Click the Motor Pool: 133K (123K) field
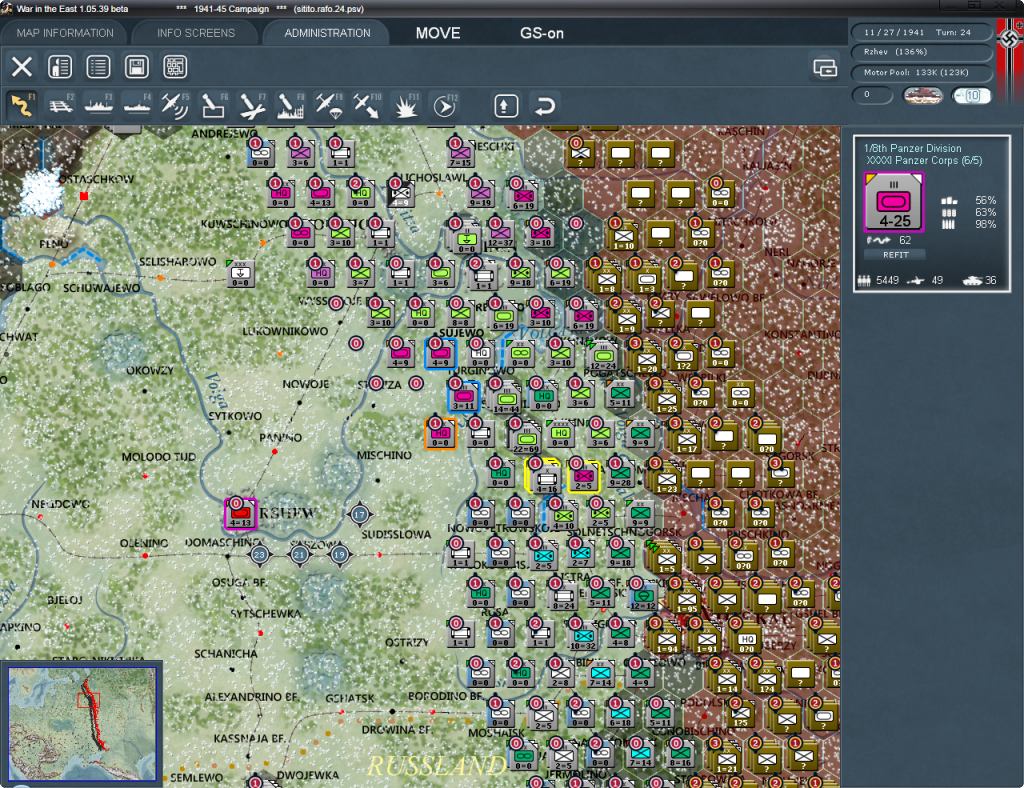This screenshot has height=788, width=1024. tap(921, 72)
